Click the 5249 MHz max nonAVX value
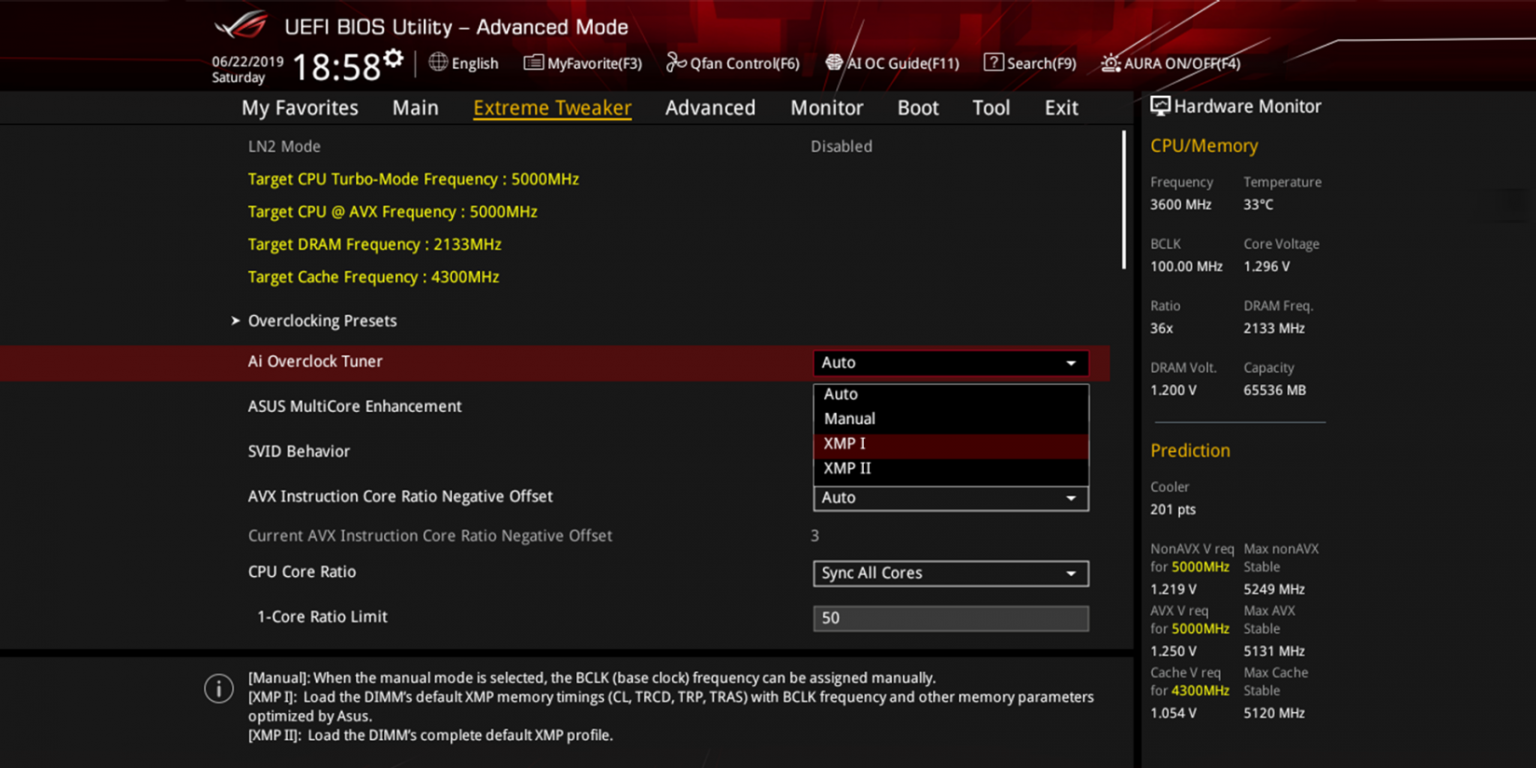The image size is (1536, 768). [x=1274, y=590]
